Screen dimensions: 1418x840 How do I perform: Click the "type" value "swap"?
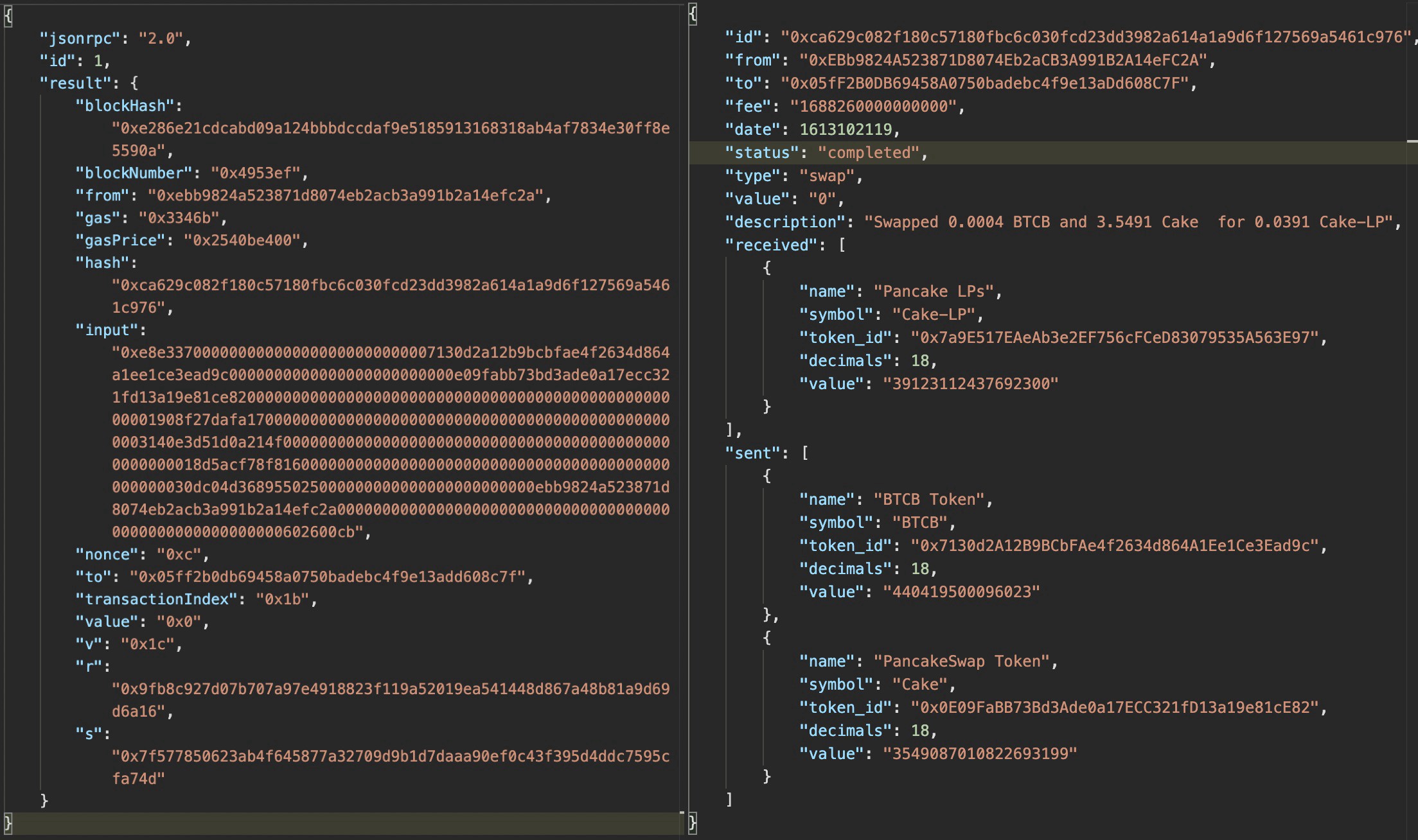tap(827, 176)
